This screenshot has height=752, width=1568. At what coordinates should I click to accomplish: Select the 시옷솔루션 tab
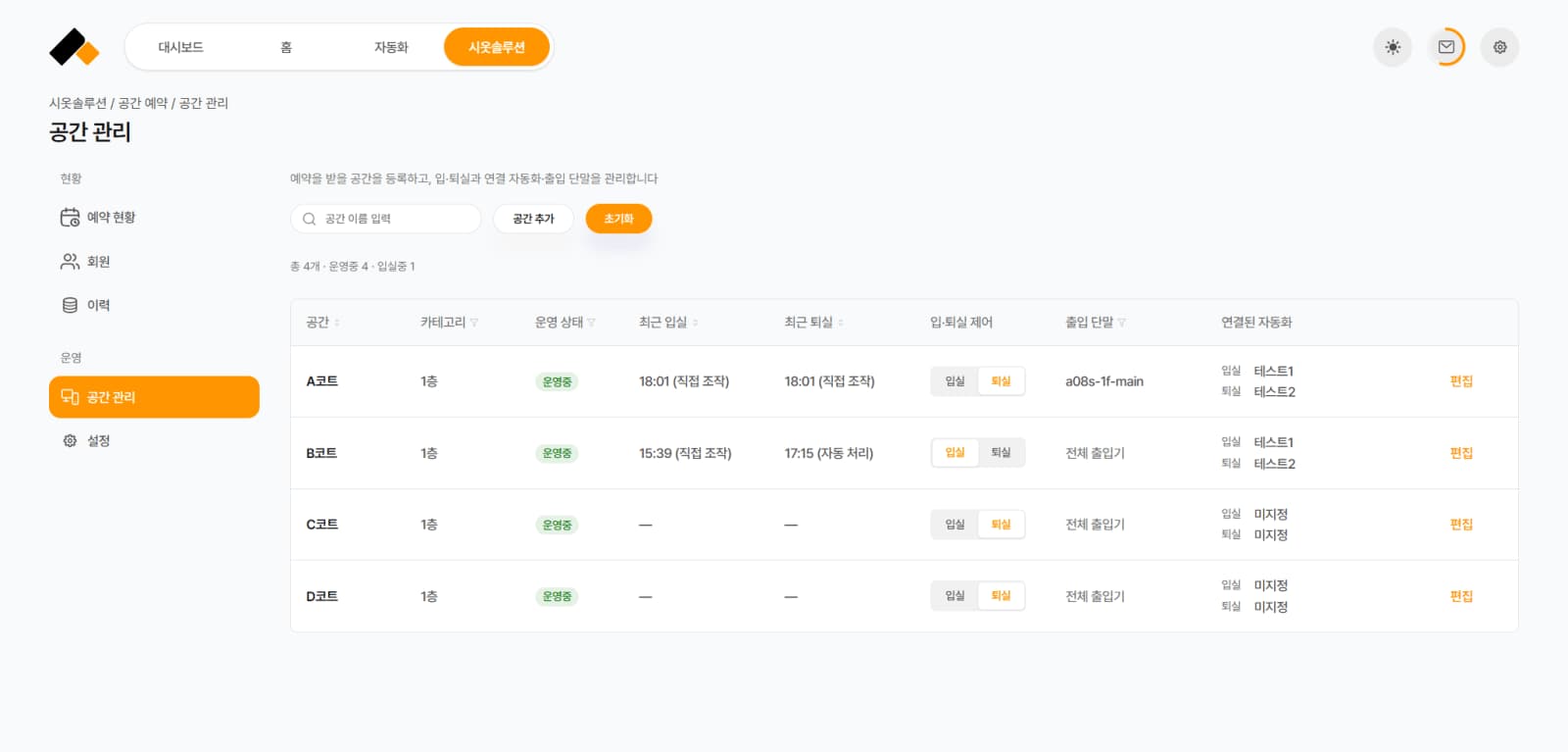point(497,47)
